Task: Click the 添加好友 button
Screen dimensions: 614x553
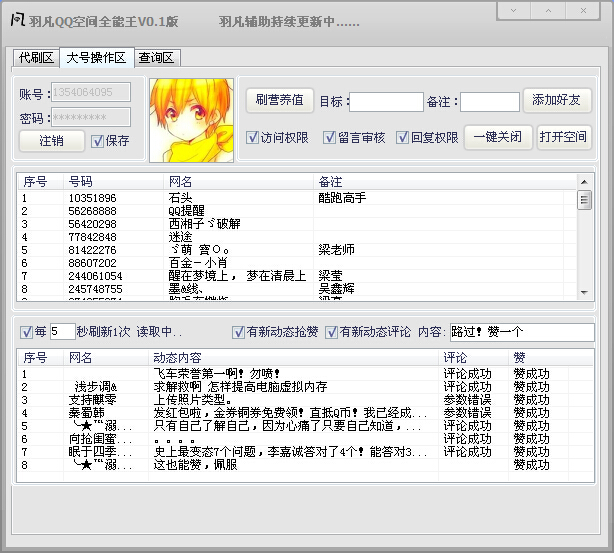Action: pos(557,100)
